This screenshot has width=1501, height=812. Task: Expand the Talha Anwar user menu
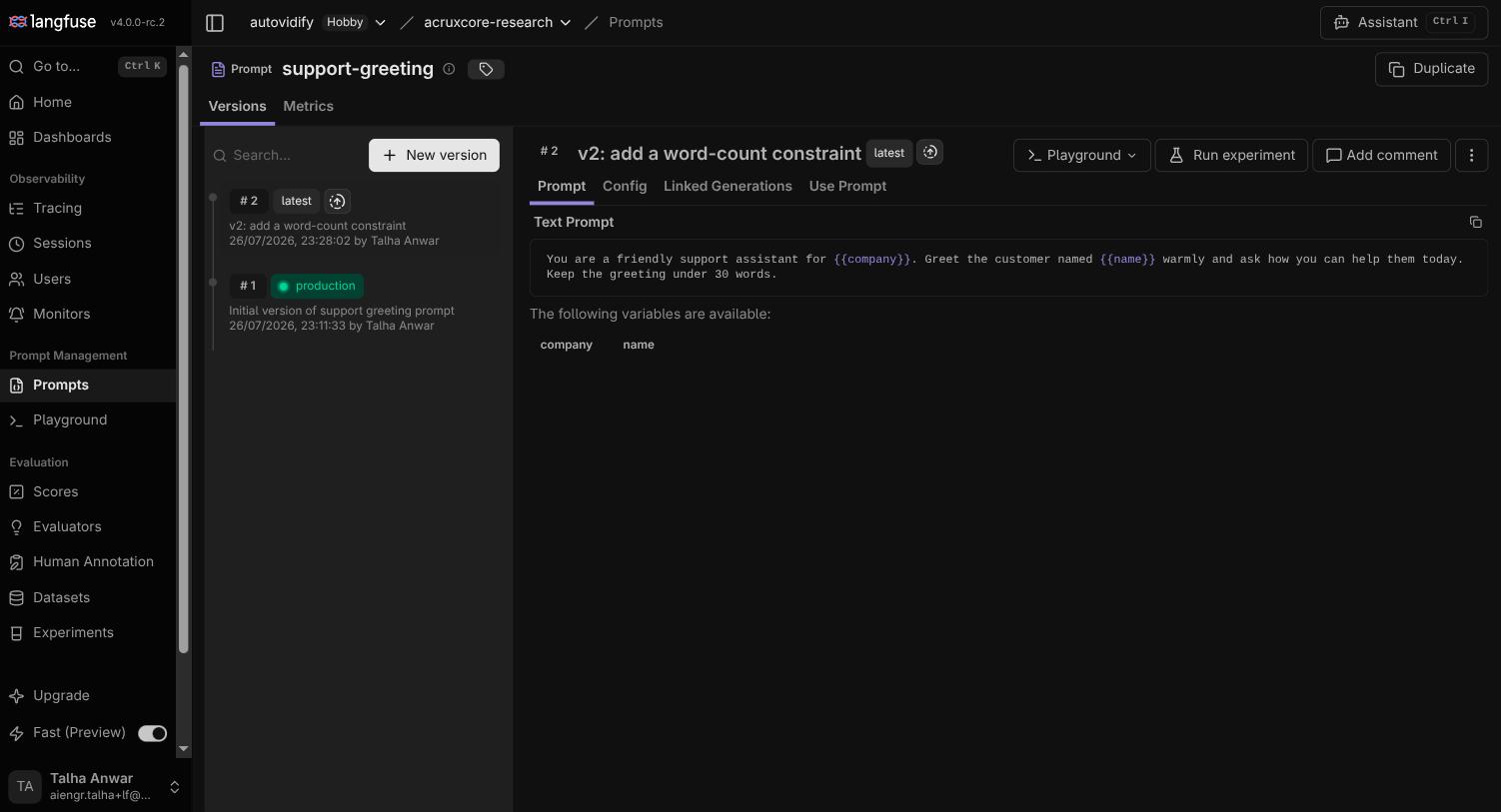tap(95, 786)
